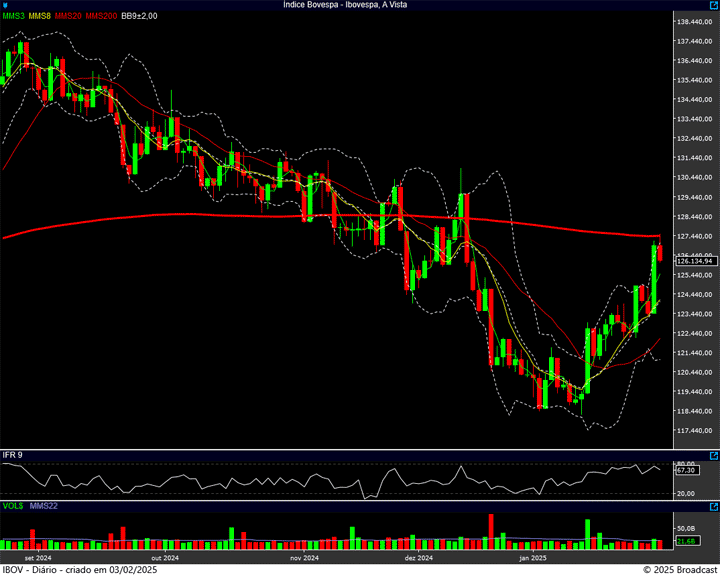
Task: Pop out the VOL$ volume panel
Action: [714, 507]
